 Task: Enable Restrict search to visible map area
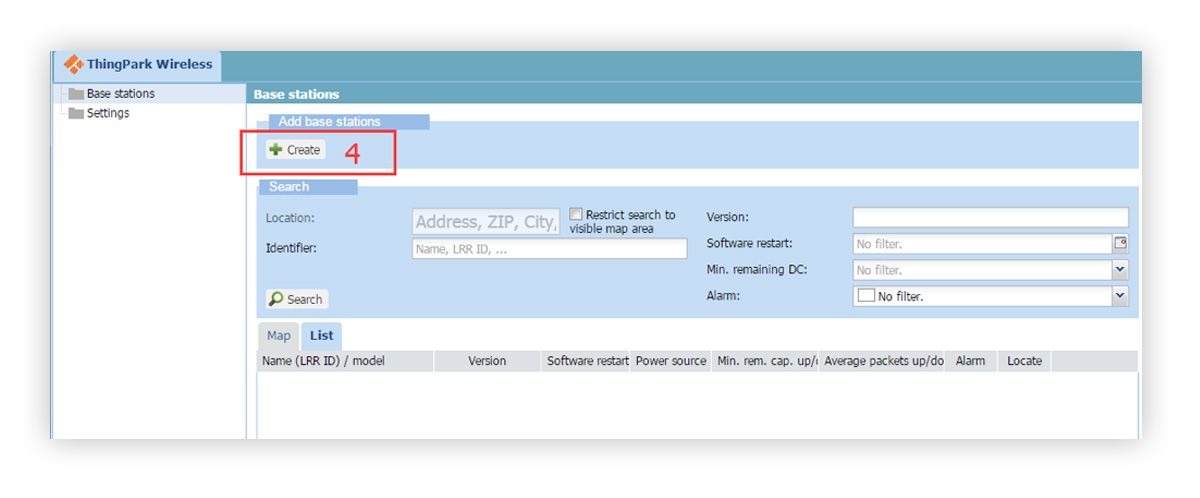pyautogui.click(x=576, y=214)
